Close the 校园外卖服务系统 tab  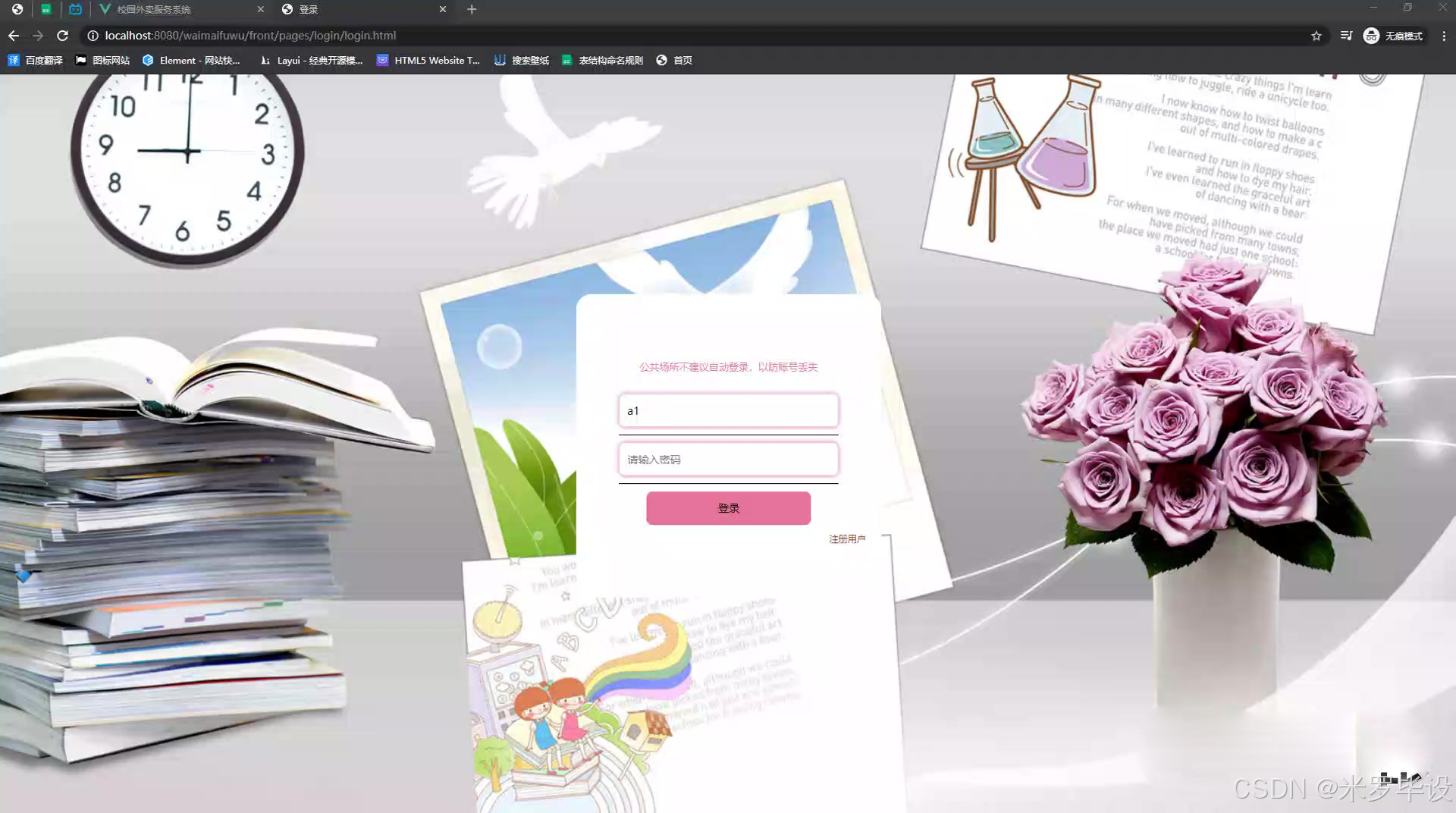[x=261, y=9]
